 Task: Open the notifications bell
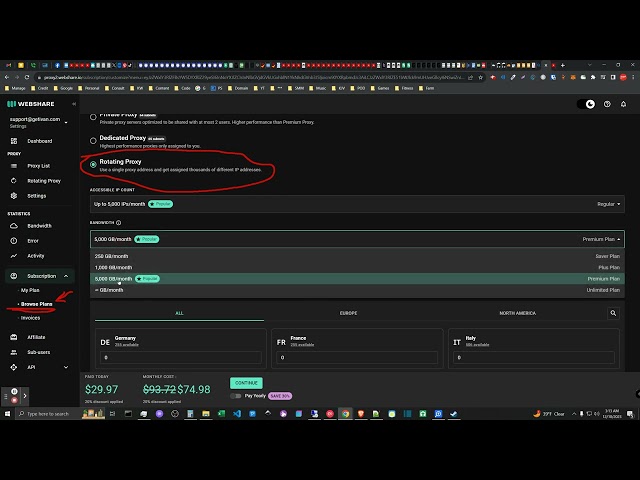[x=623, y=104]
